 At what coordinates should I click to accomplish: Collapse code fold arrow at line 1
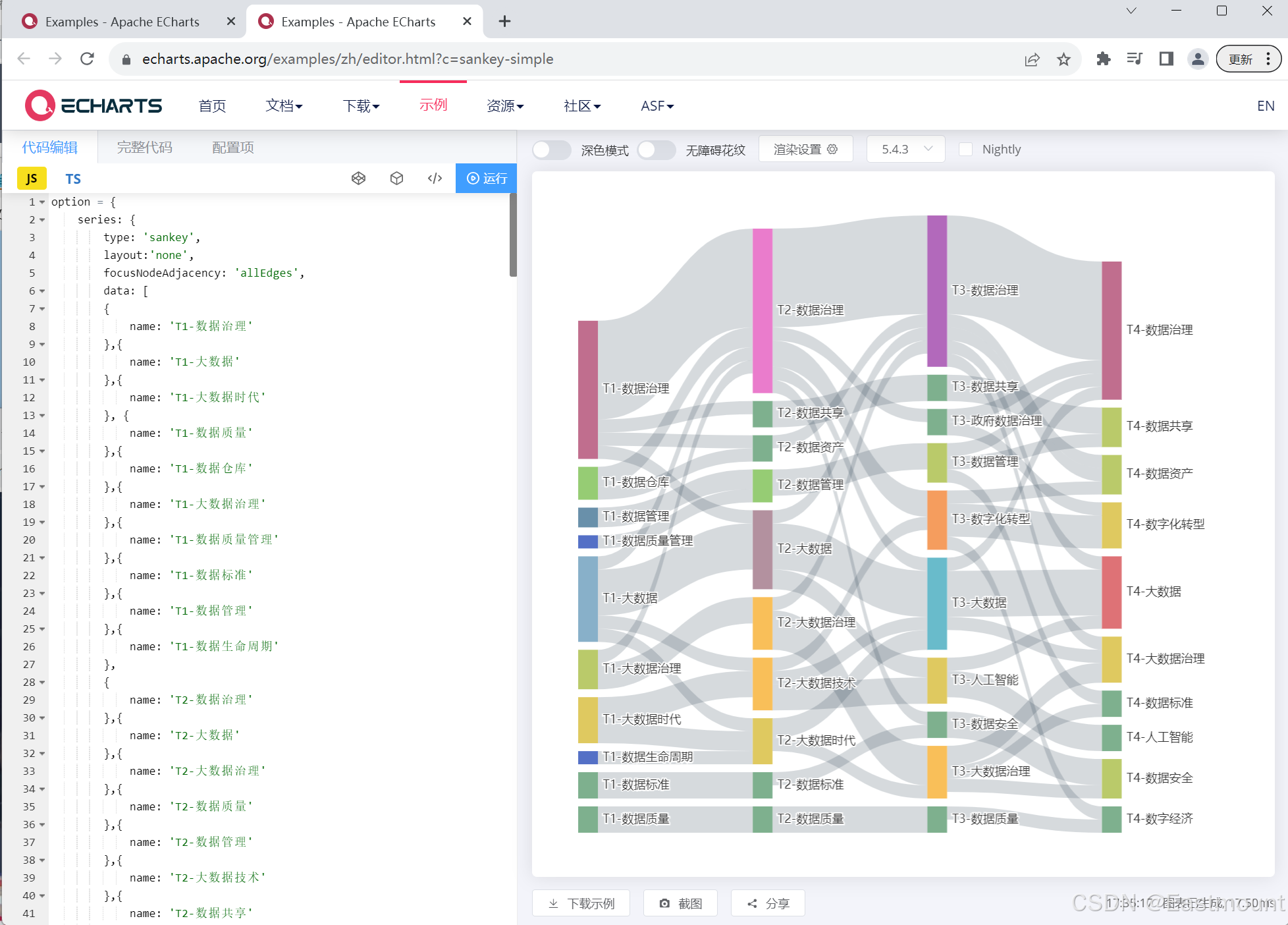pos(42,202)
